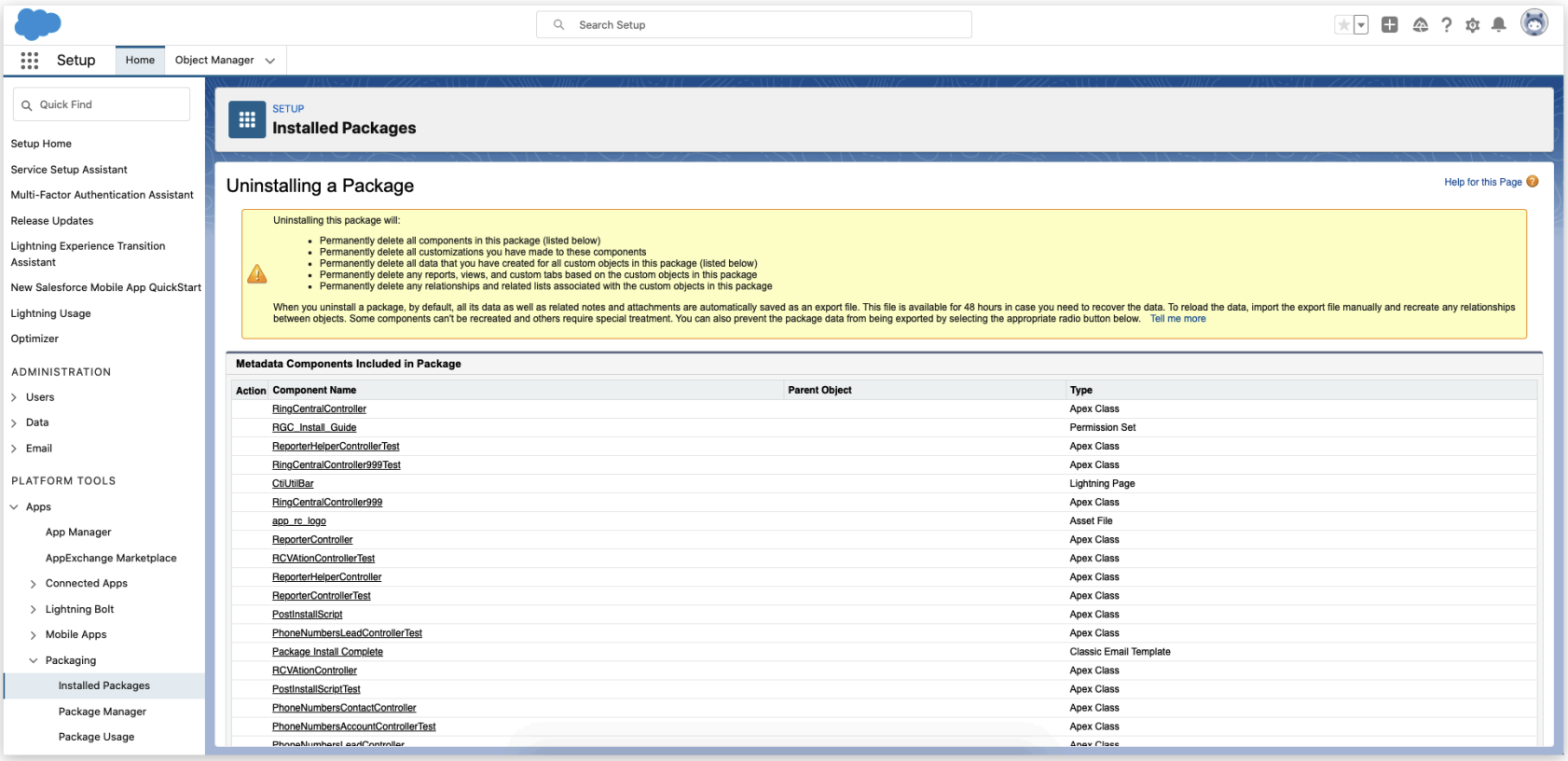1568x761 pixels.
Task: Open Optimizer in sidebar
Action: click(34, 339)
